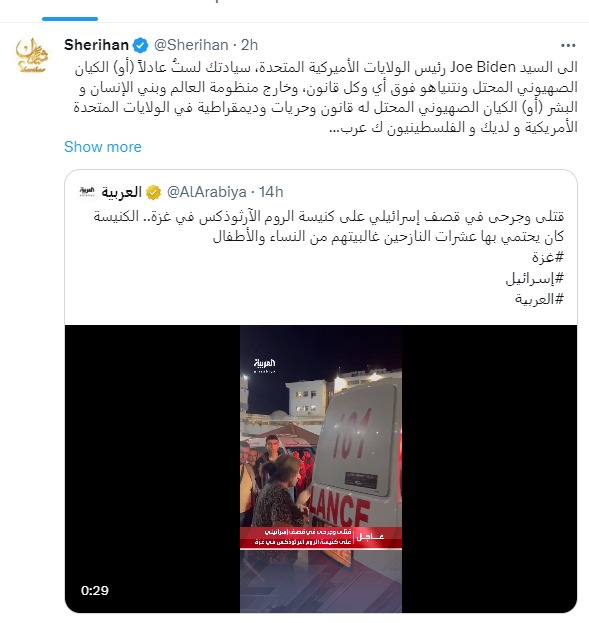589x623 pixels.
Task: Play the ambulance video thumbnail
Action: [321, 469]
